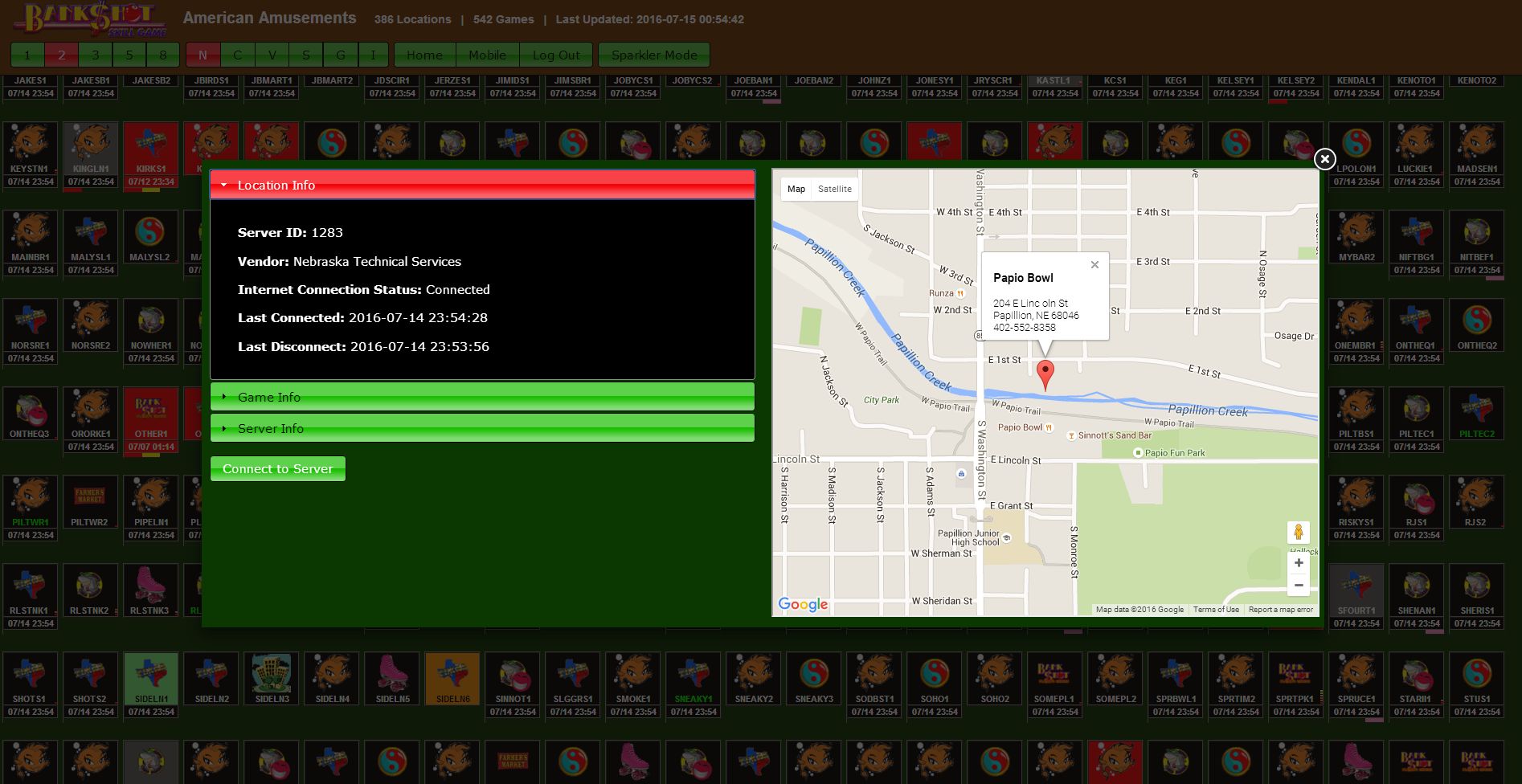Open the MALYSL2 yin-yang game tile
This screenshot has height=784, width=1522.
(x=150, y=231)
